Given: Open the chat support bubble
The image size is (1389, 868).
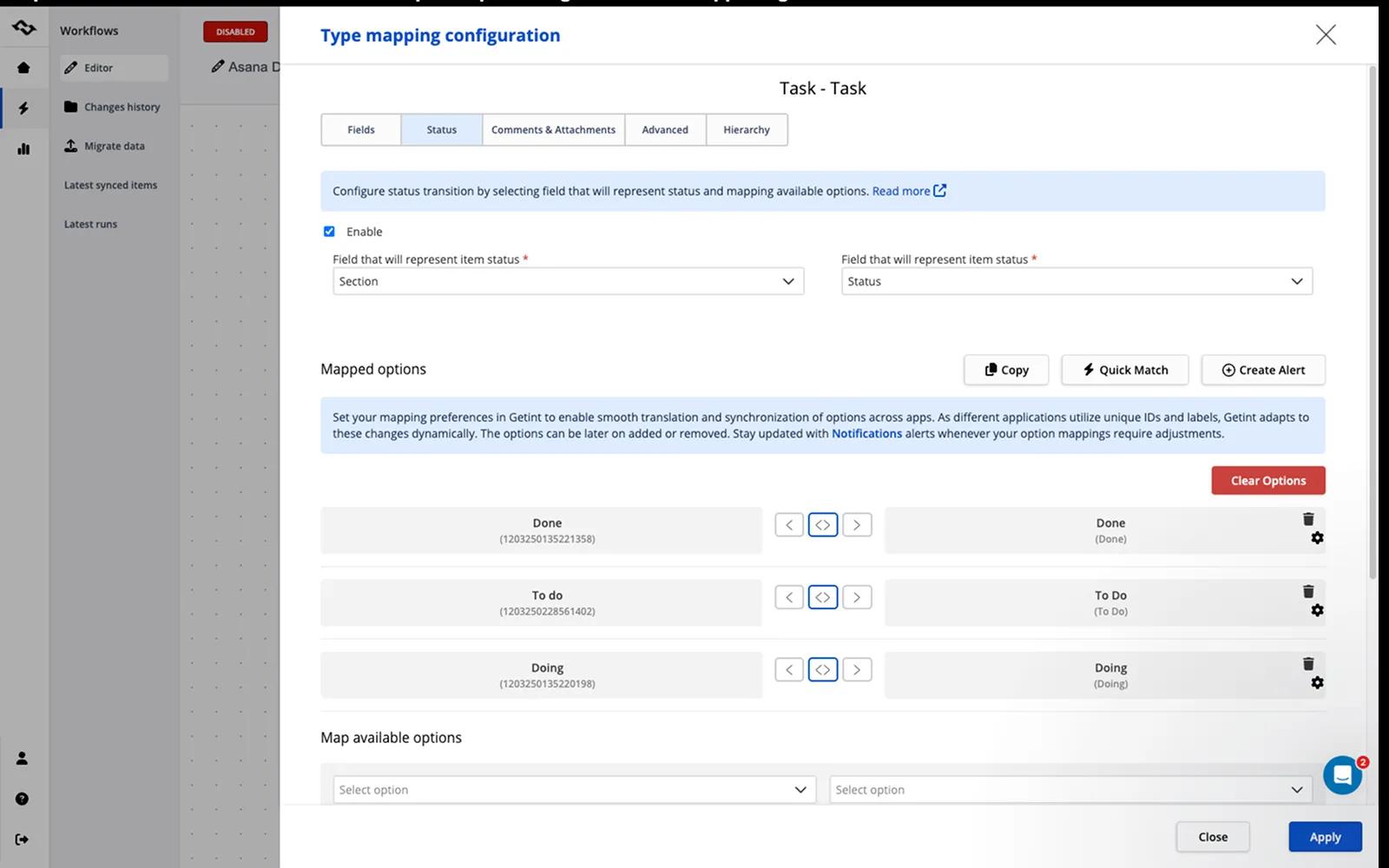Looking at the screenshot, I should (1342, 775).
